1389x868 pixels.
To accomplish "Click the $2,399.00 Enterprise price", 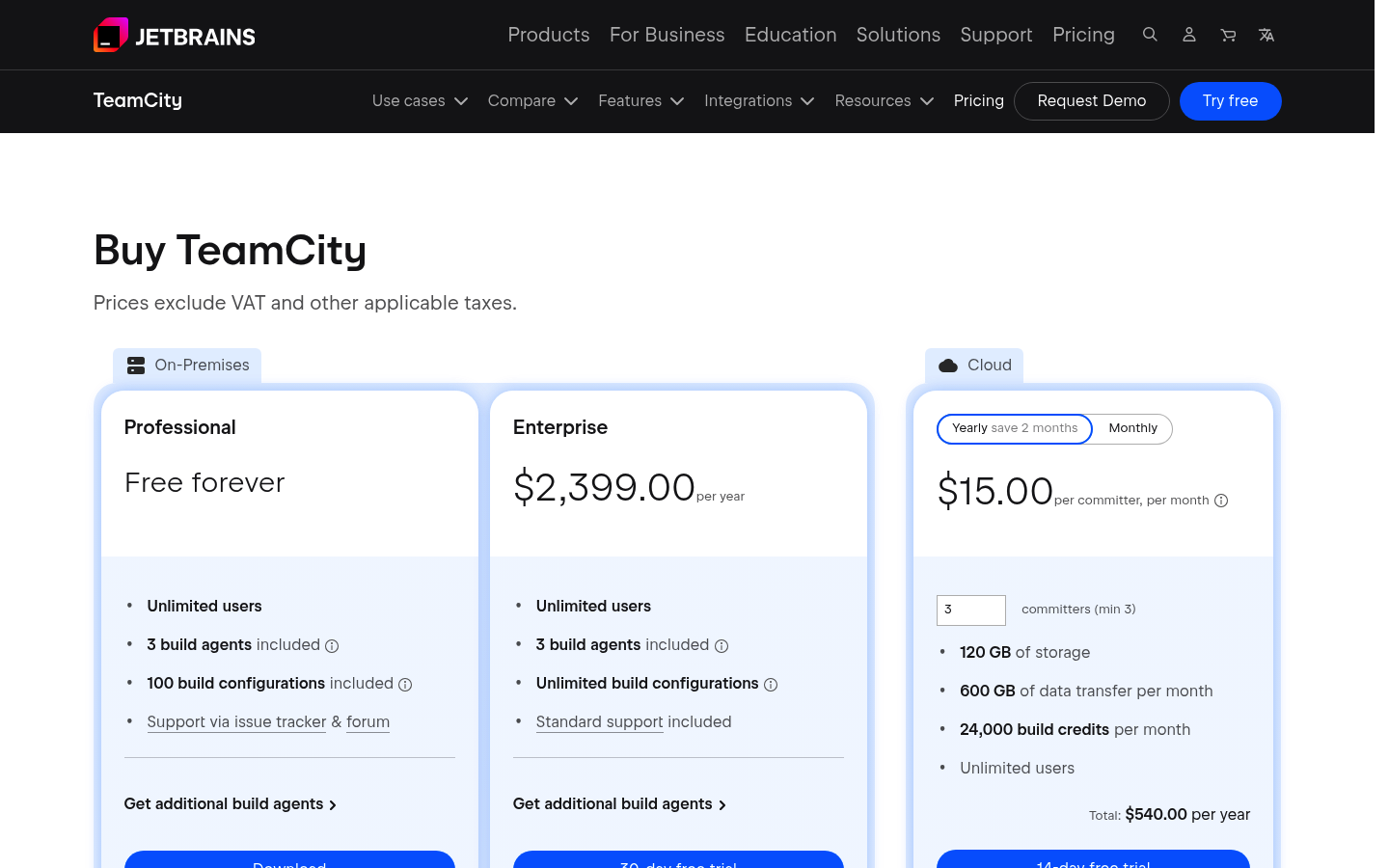I will coord(604,487).
